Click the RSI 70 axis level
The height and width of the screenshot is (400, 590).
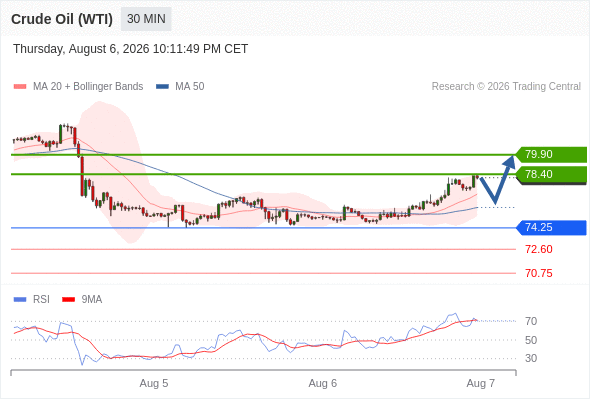(531, 321)
